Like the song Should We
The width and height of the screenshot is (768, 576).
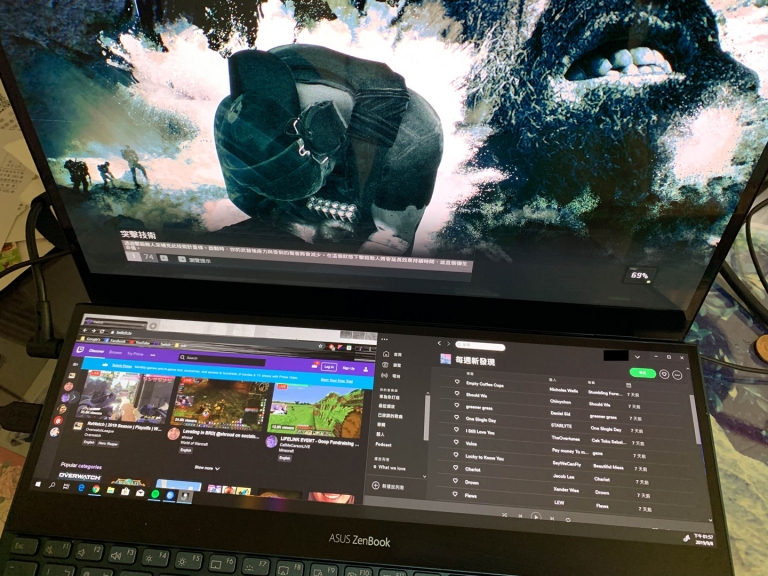tap(456, 393)
